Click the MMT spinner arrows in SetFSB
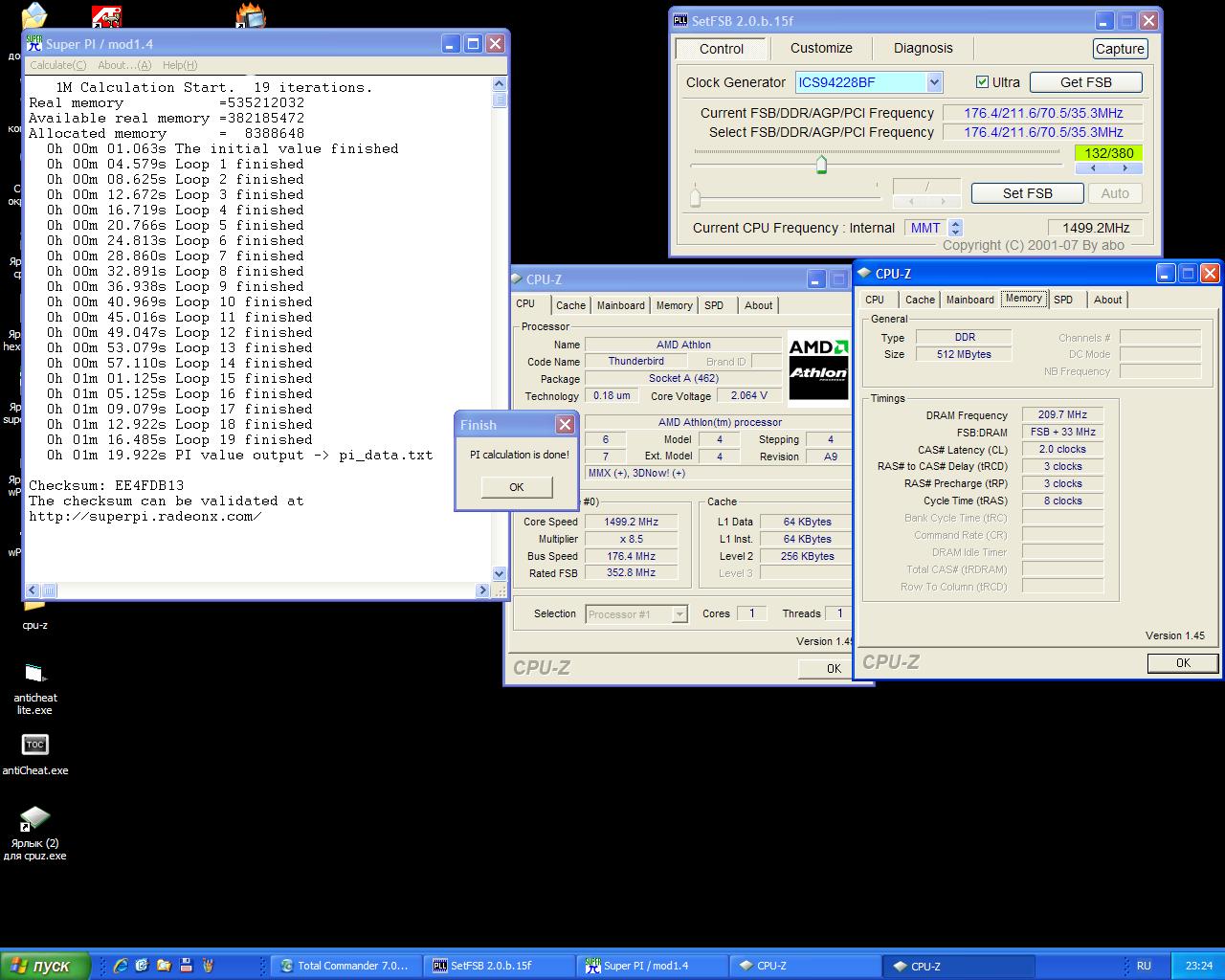 [955, 228]
